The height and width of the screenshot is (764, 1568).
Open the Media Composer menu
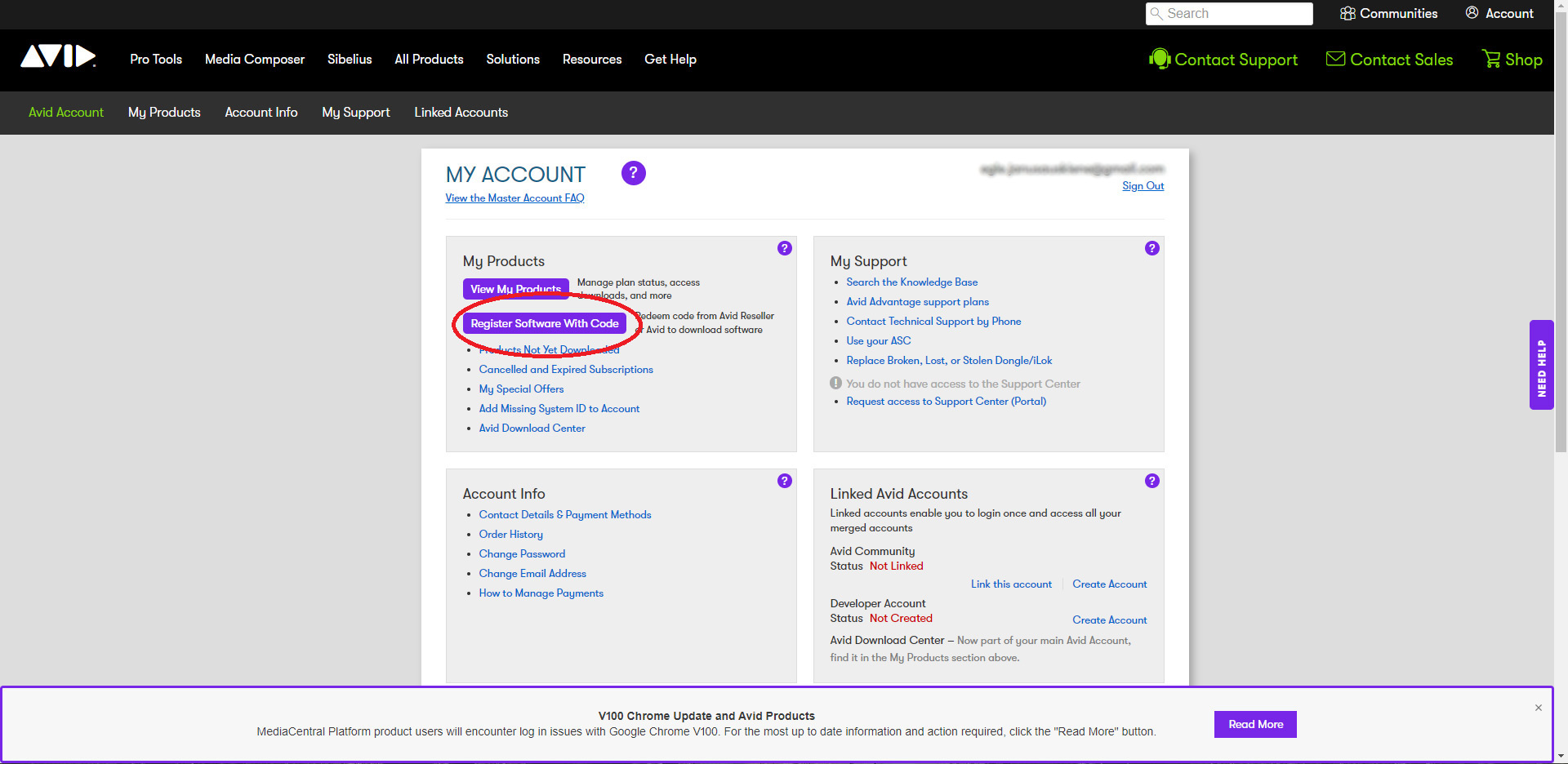click(x=255, y=60)
